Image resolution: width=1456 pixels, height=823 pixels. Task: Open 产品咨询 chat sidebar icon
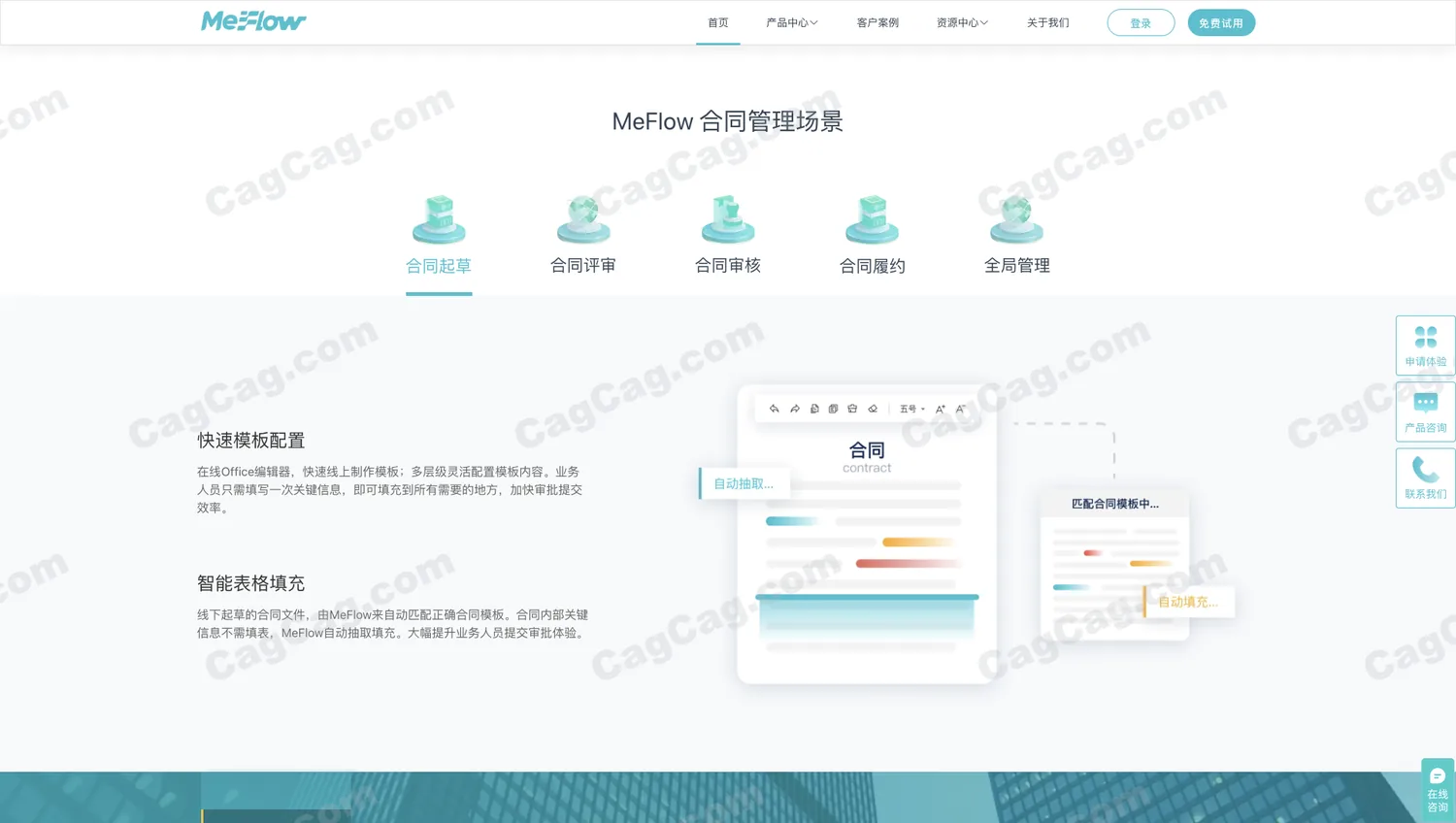[x=1425, y=411]
